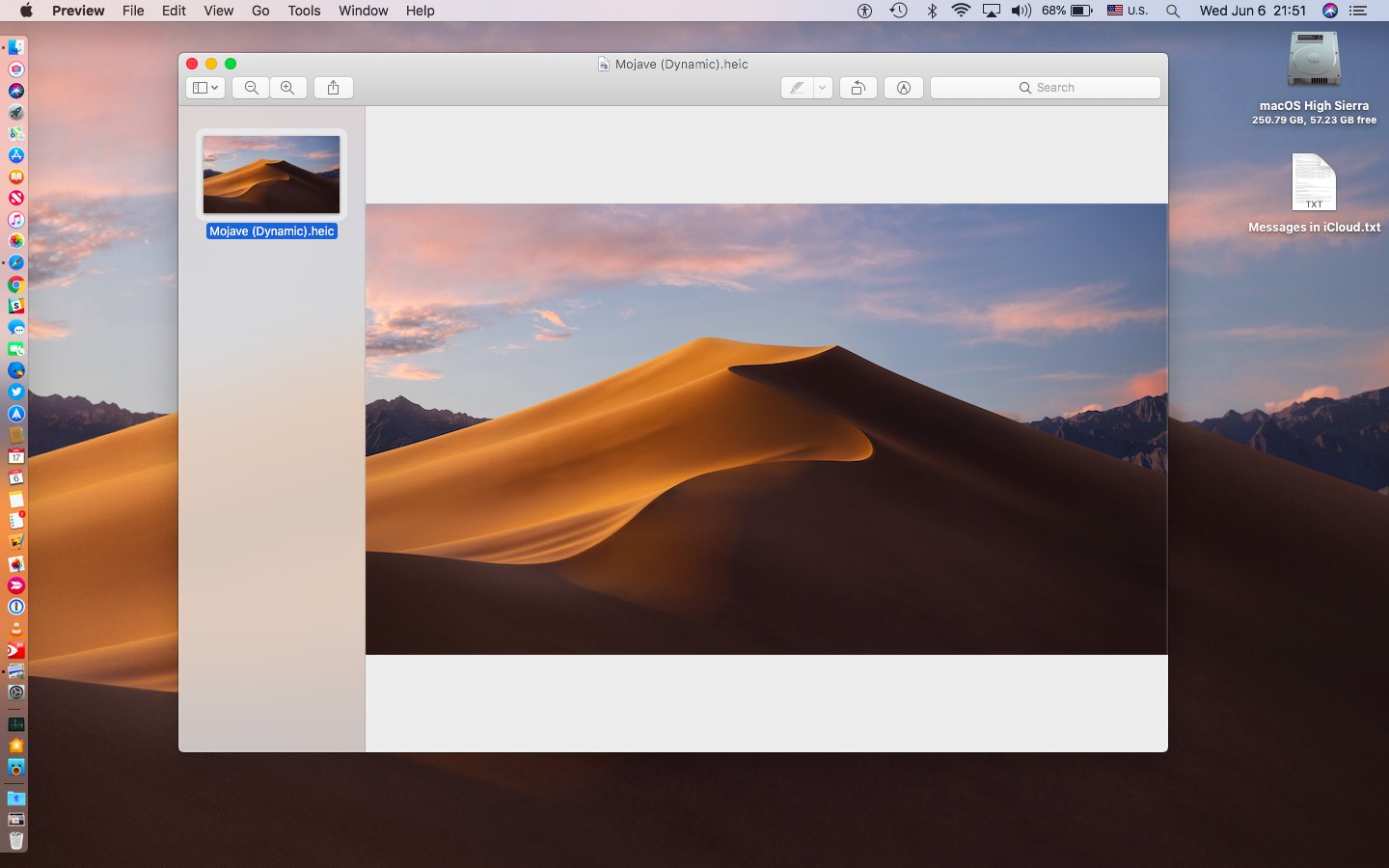Open Finder in the Dock
This screenshot has height=868, width=1389.
(x=16, y=47)
